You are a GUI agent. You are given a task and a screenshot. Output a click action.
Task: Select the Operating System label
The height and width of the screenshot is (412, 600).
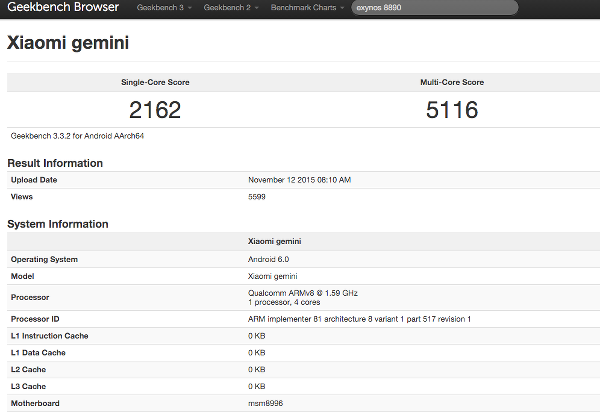[x=44, y=259]
